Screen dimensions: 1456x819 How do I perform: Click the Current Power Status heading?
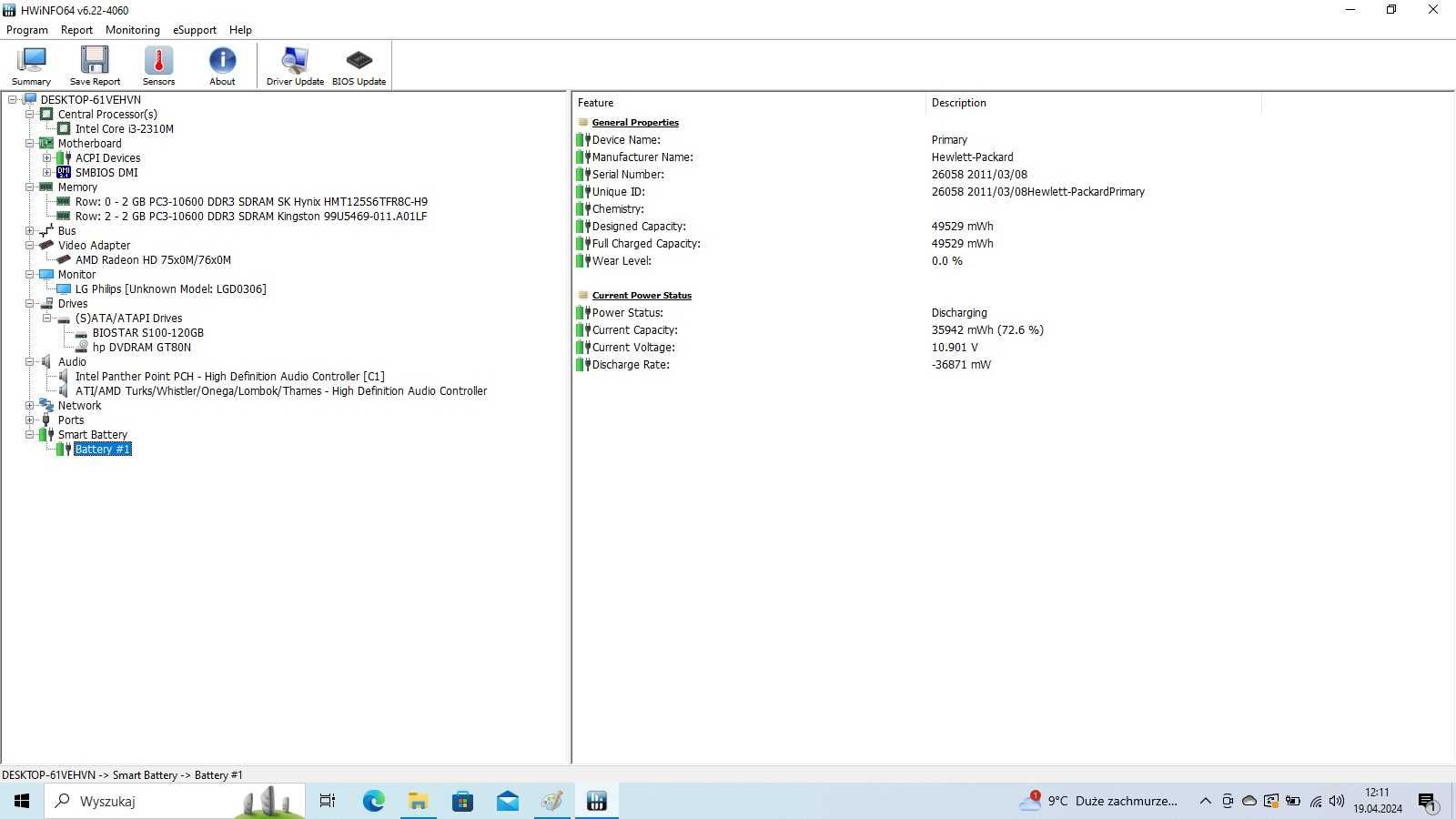click(642, 296)
